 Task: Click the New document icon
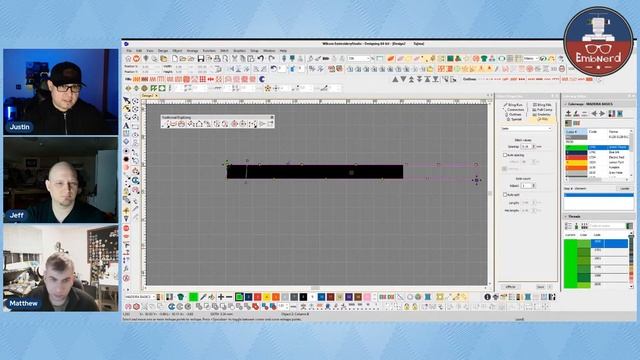[x=175, y=59]
